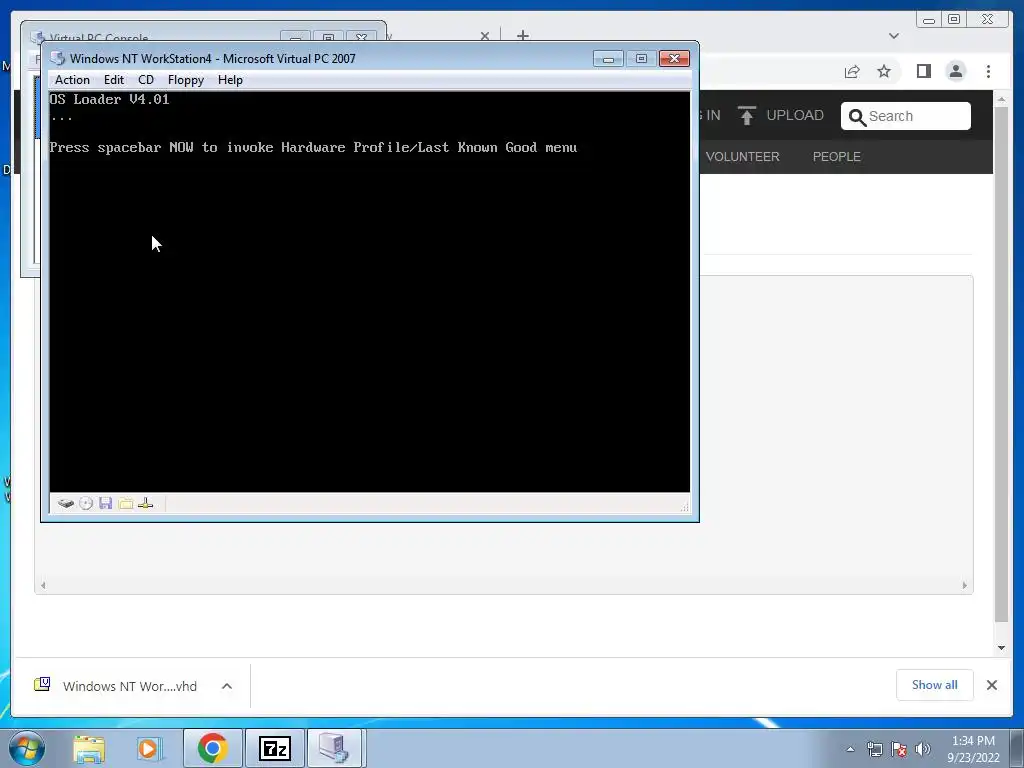Screen dimensions: 1024x768
Task: Click the CD drive status icon
Action: point(86,503)
